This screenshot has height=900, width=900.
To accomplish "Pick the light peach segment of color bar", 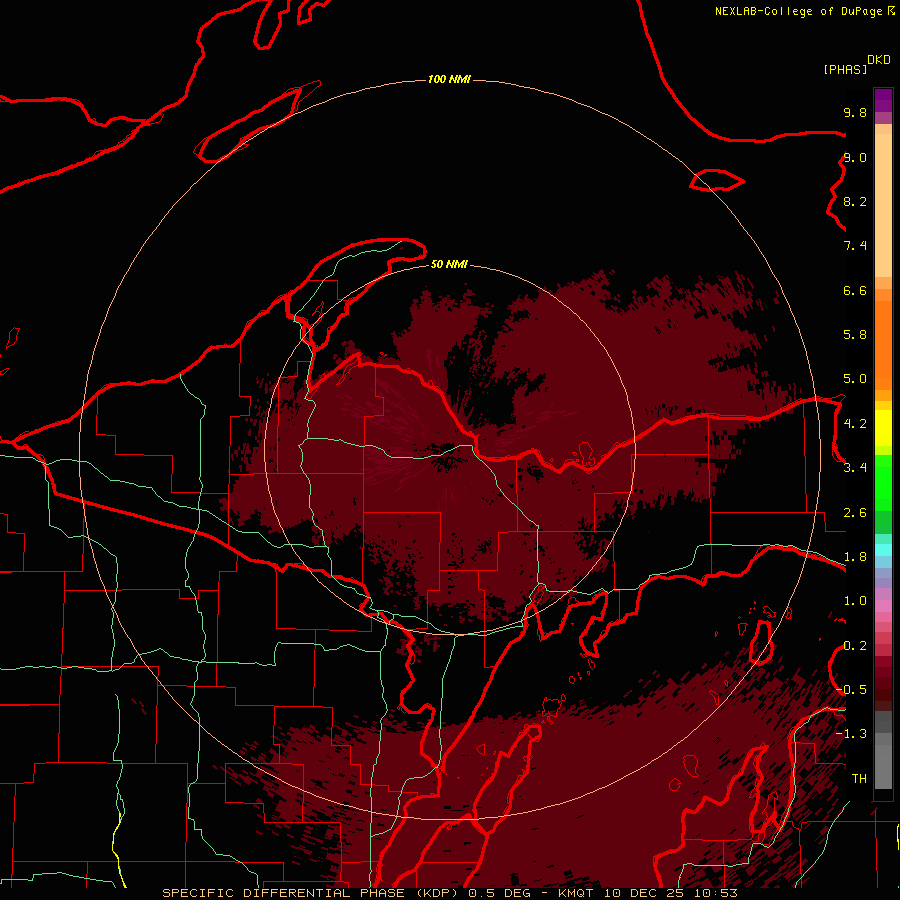I will [x=883, y=207].
